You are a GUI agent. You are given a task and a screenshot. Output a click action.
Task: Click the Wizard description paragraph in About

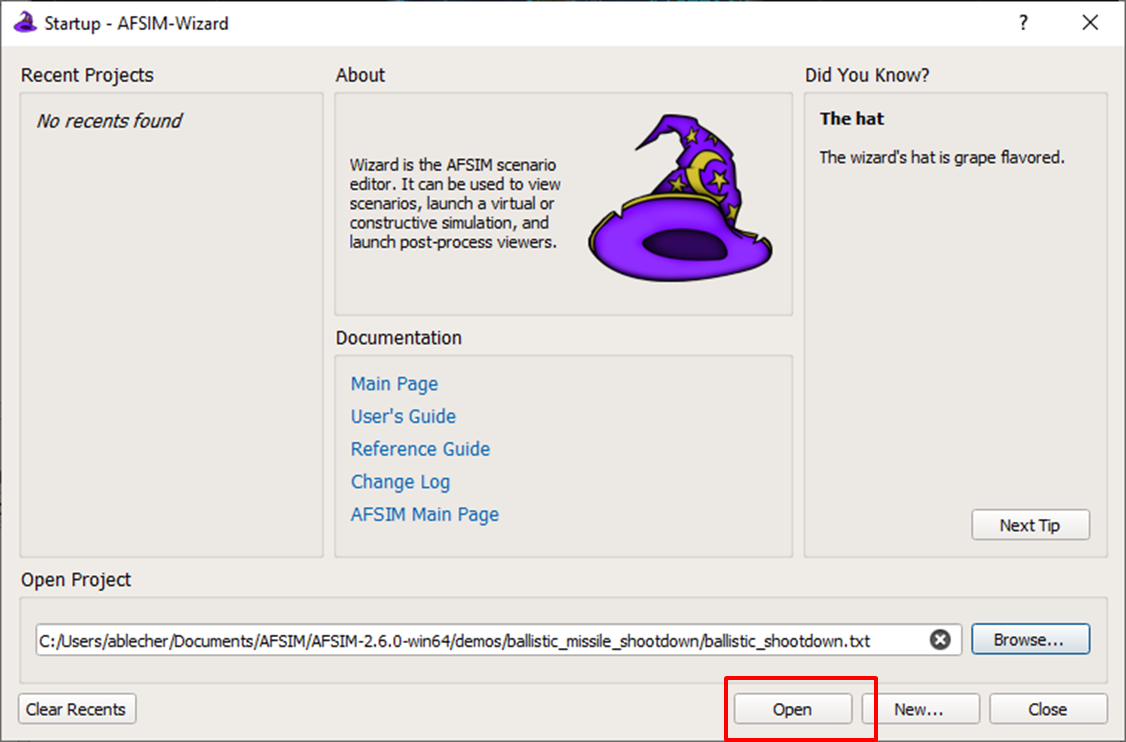pos(455,203)
